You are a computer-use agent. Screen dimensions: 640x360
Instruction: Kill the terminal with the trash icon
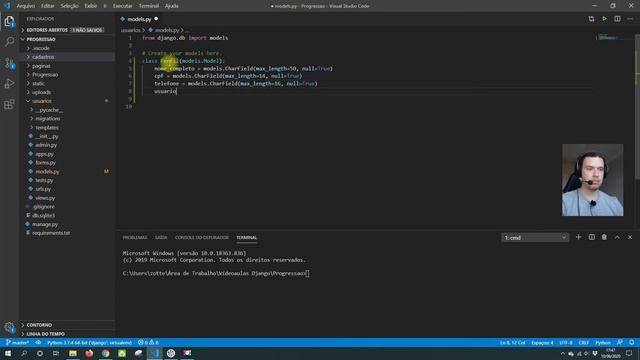point(604,237)
